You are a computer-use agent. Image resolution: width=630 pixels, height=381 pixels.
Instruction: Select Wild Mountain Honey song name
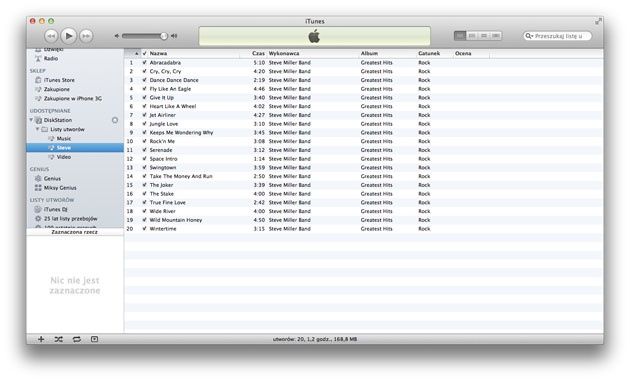176,220
